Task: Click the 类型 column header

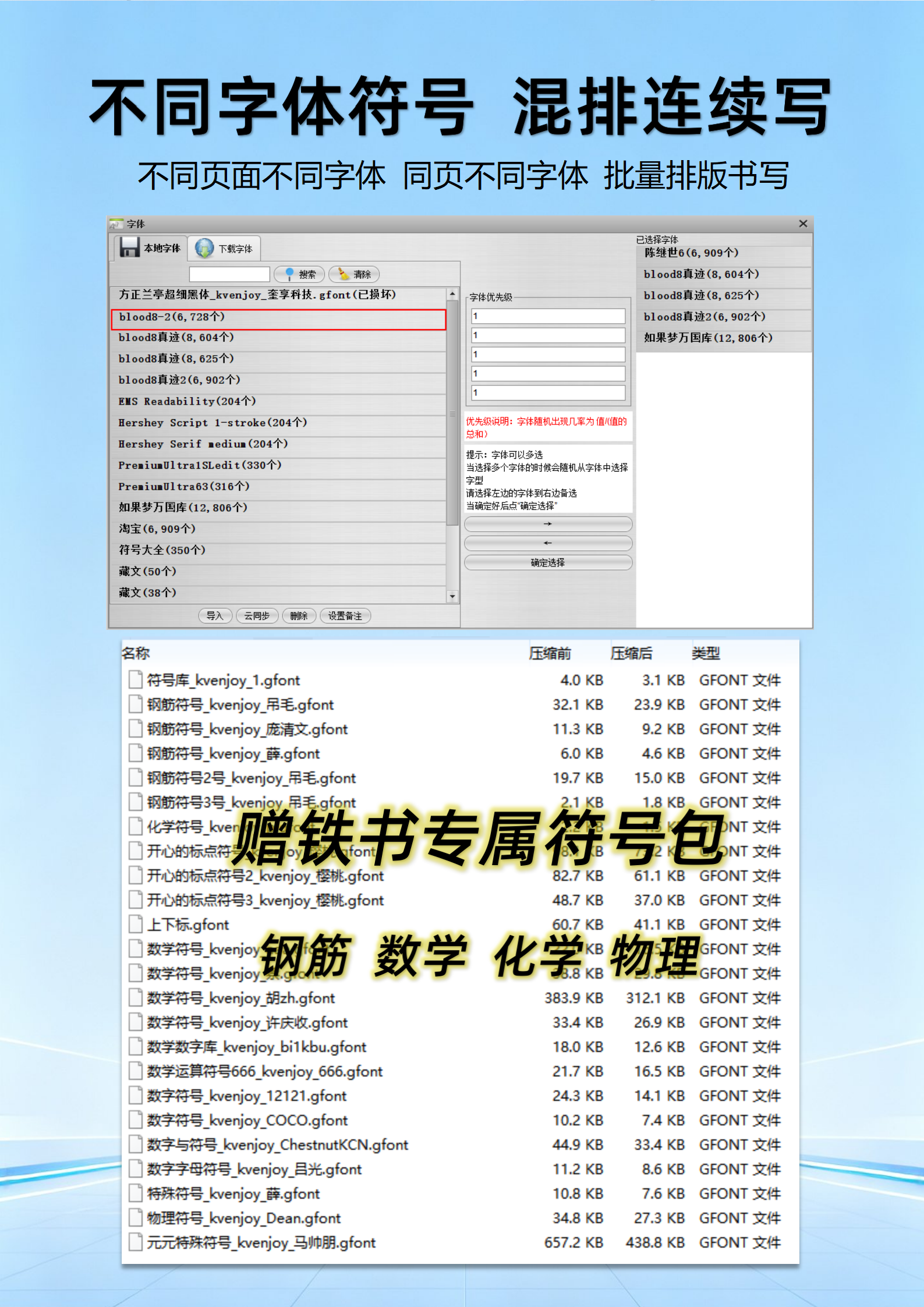Action: pyautogui.click(x=706, y=653)
